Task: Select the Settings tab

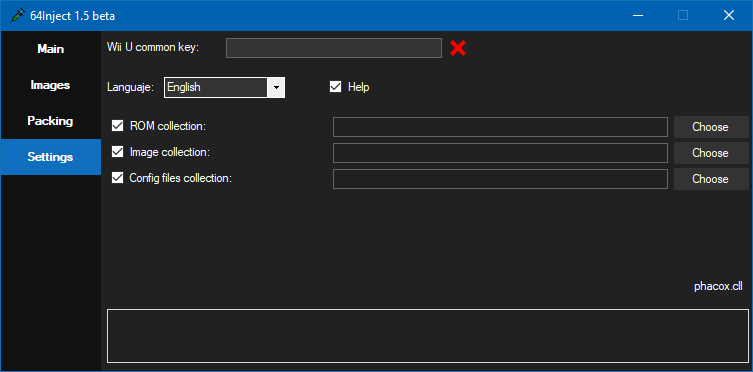Action: click(x=50, y=157)
